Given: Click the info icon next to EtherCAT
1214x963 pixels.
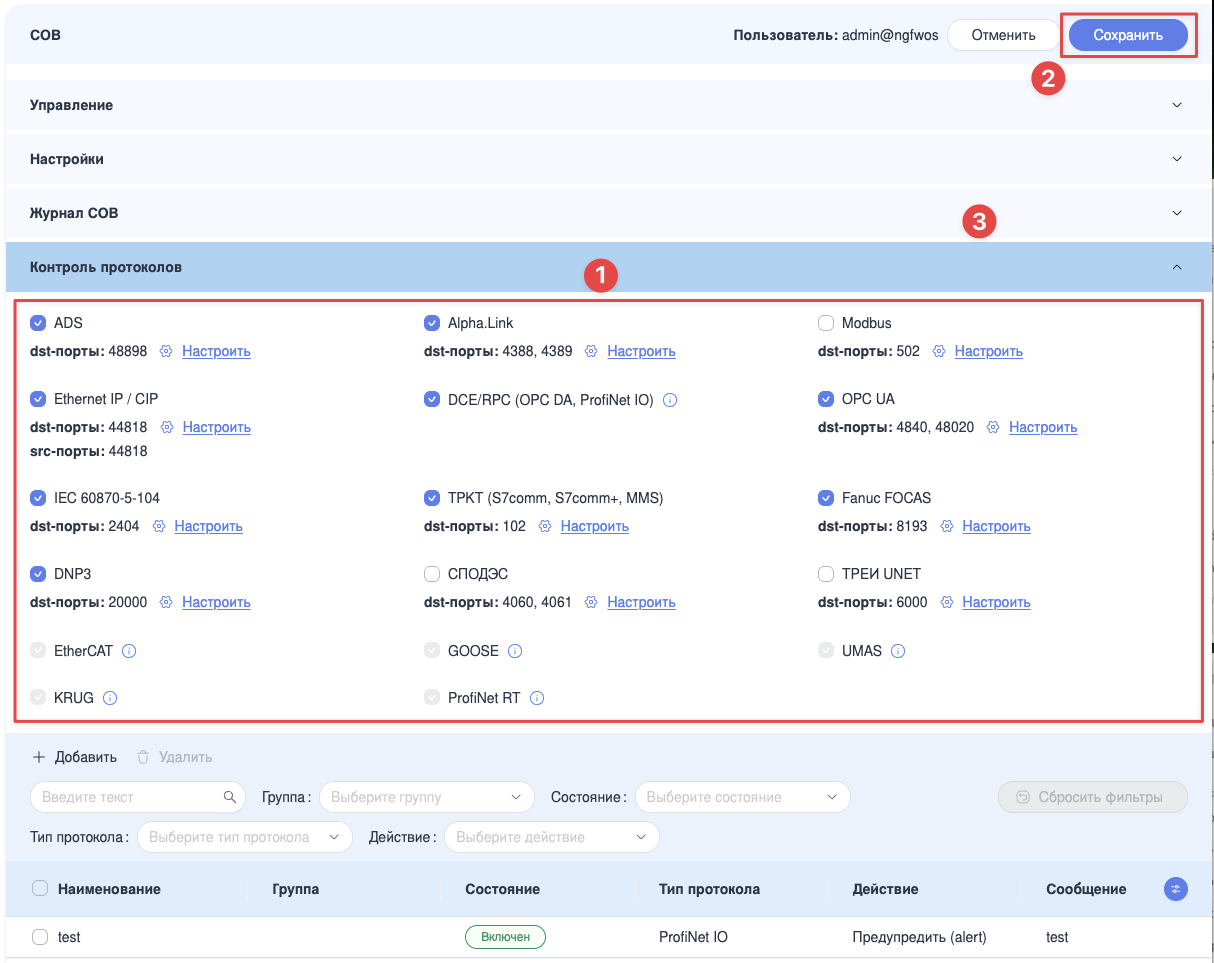Looking at the screenshot, I should 129,651.
